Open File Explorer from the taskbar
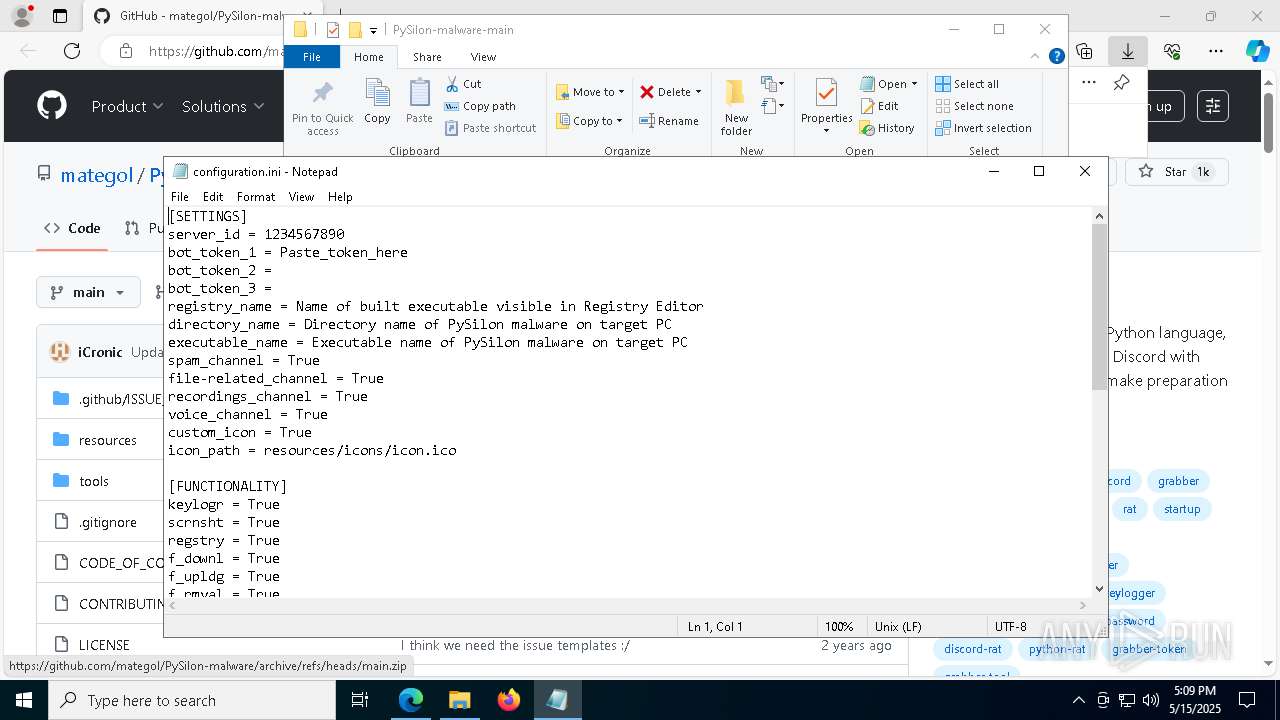1280x720 pixels. tap(459, 700)
